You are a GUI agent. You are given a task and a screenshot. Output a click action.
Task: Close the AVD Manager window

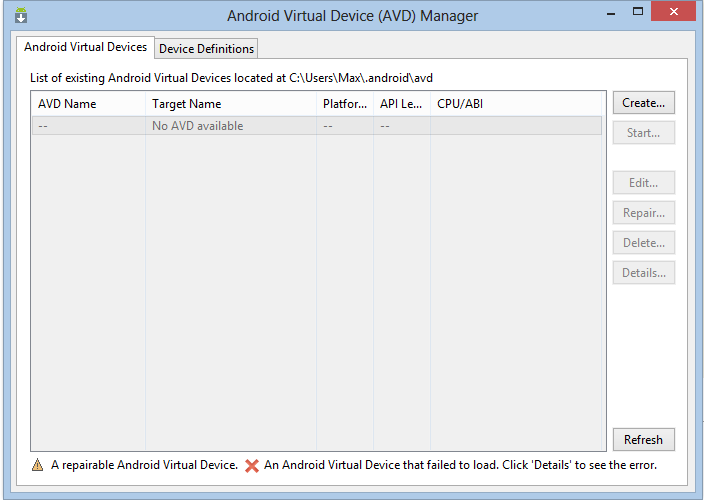(x=673, y=12)
